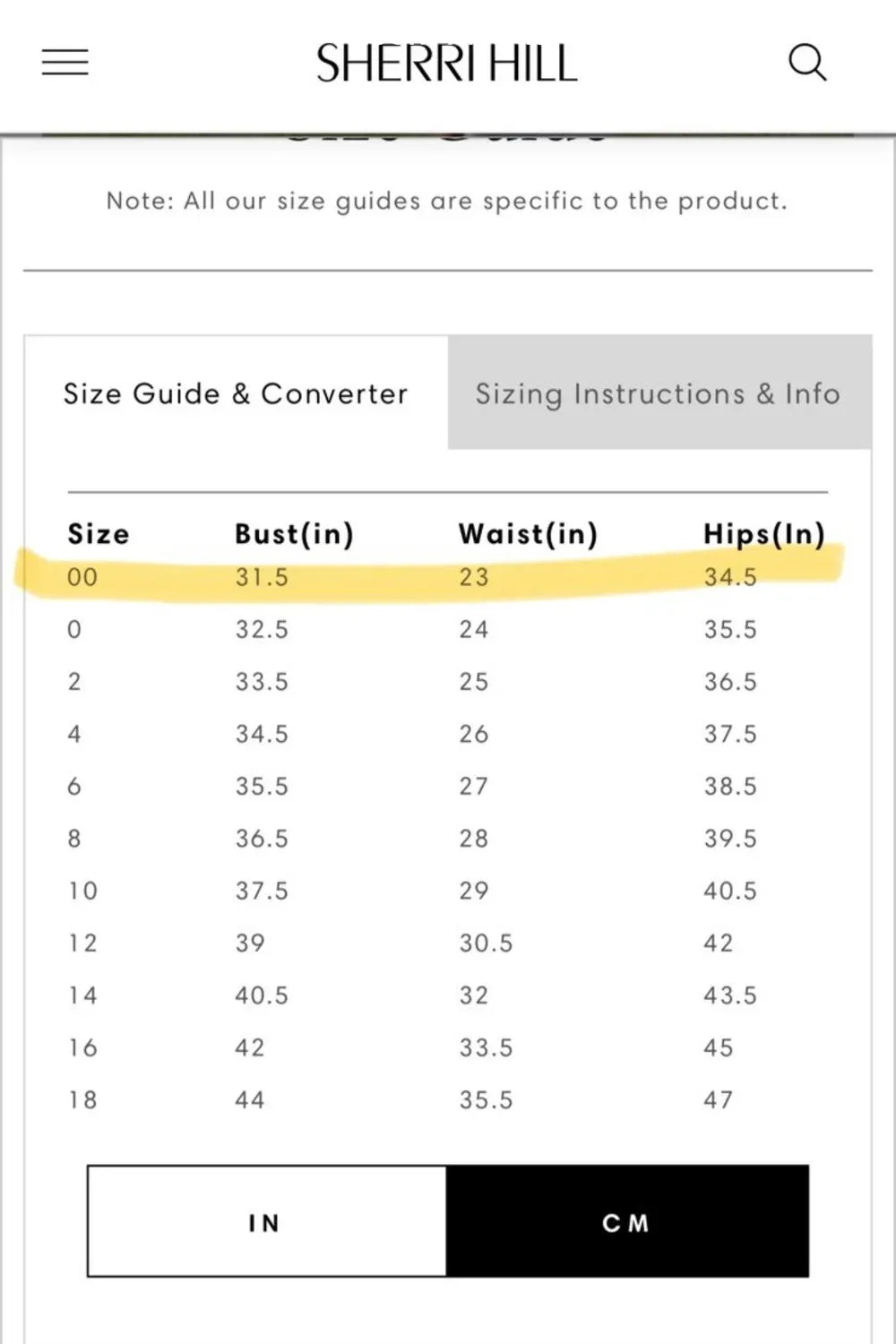Click the size 18 row label

[82, 1099]
